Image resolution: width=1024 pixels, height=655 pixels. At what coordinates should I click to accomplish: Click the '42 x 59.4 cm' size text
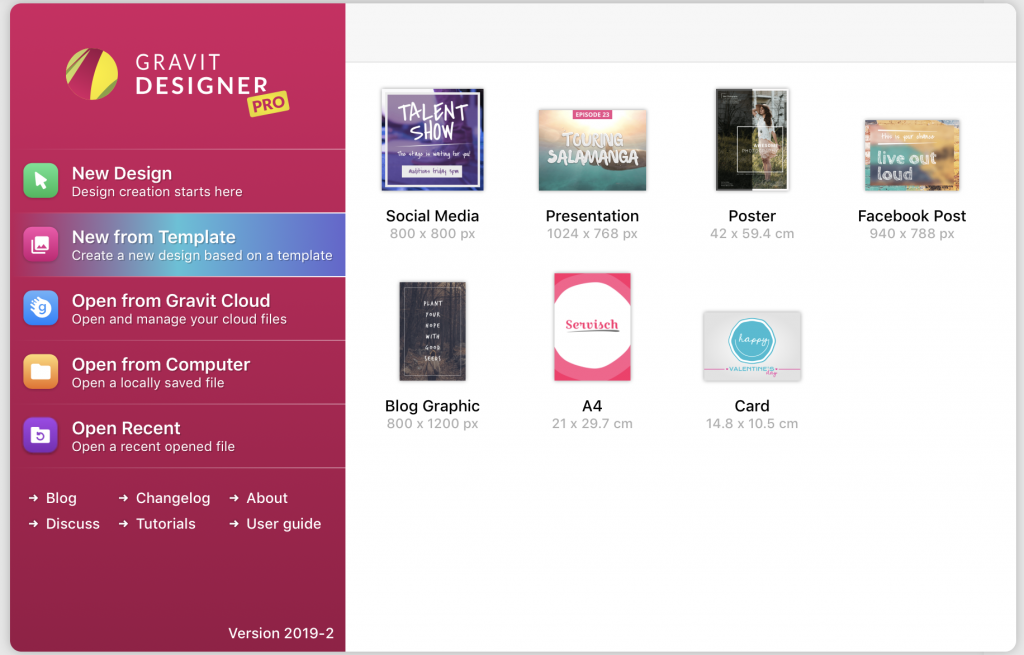[x=752, y=234]
